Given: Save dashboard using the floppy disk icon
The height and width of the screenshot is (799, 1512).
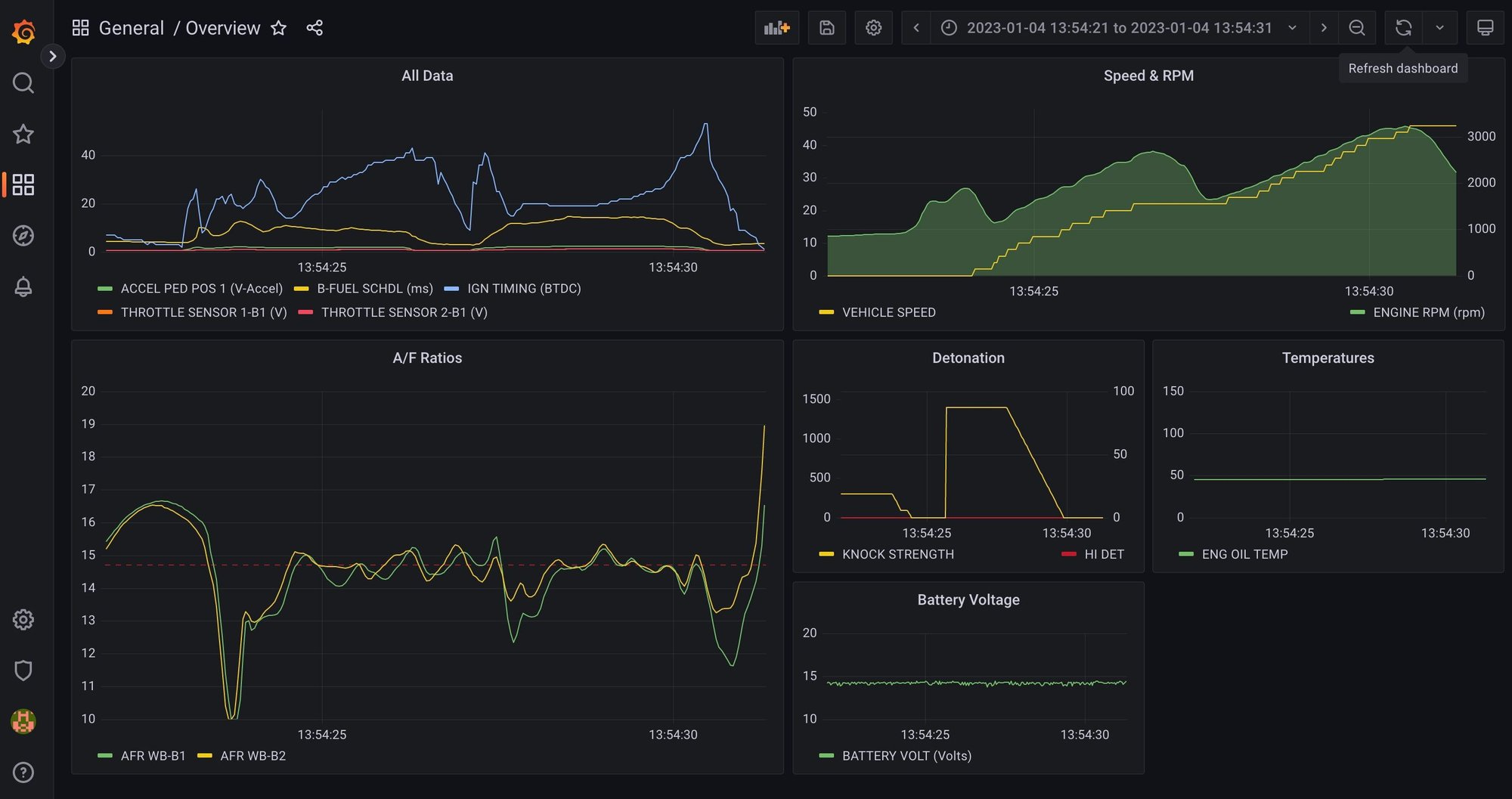Looking at the screenshot, I should pos(826,28).
